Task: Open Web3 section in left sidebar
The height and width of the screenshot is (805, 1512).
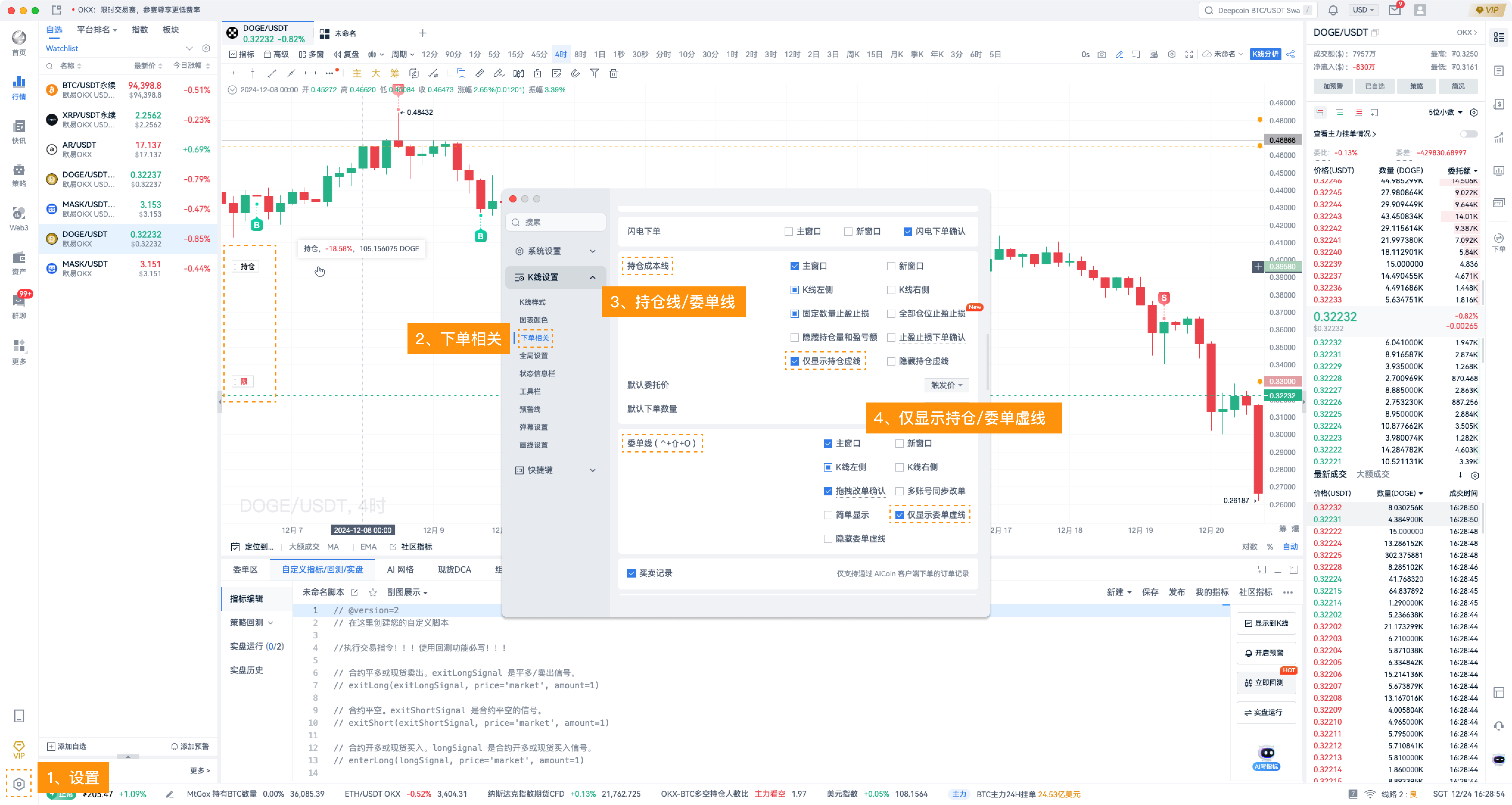Action: 19,219
